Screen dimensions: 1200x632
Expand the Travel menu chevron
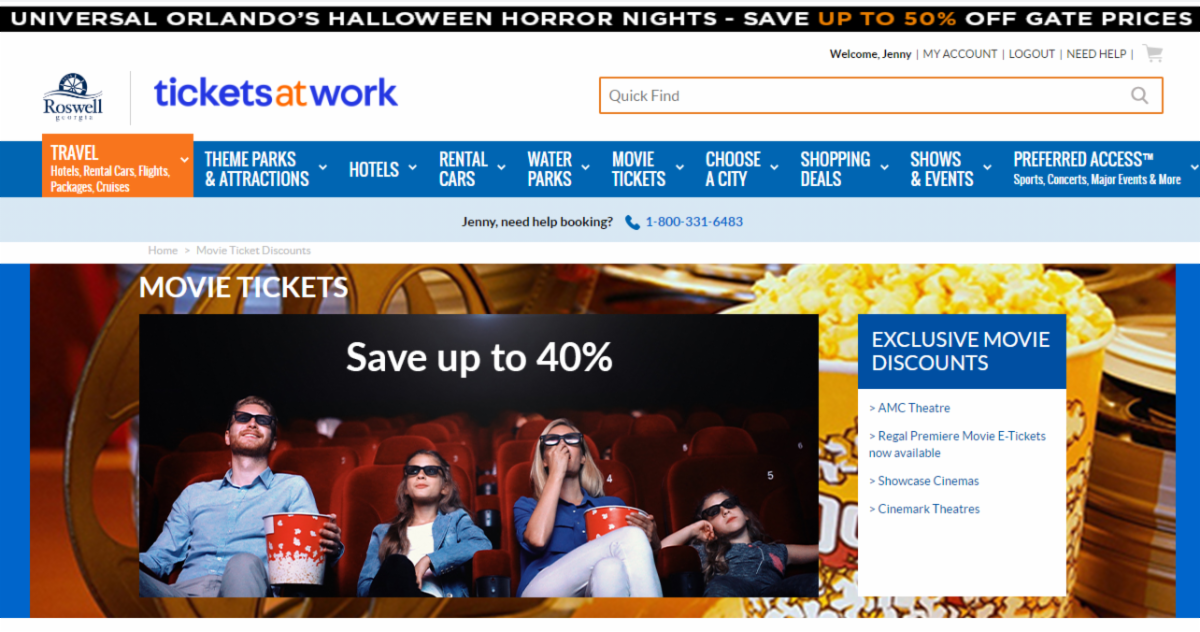point(184,159)
